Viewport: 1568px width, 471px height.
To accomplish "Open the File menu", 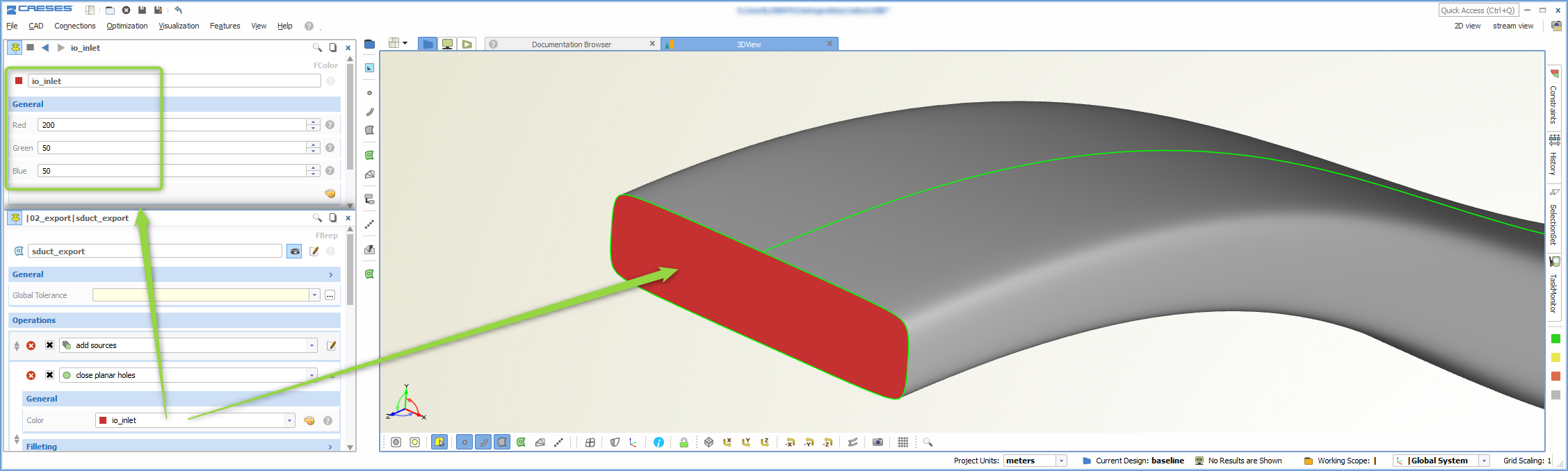I will (x=12, y=26).
